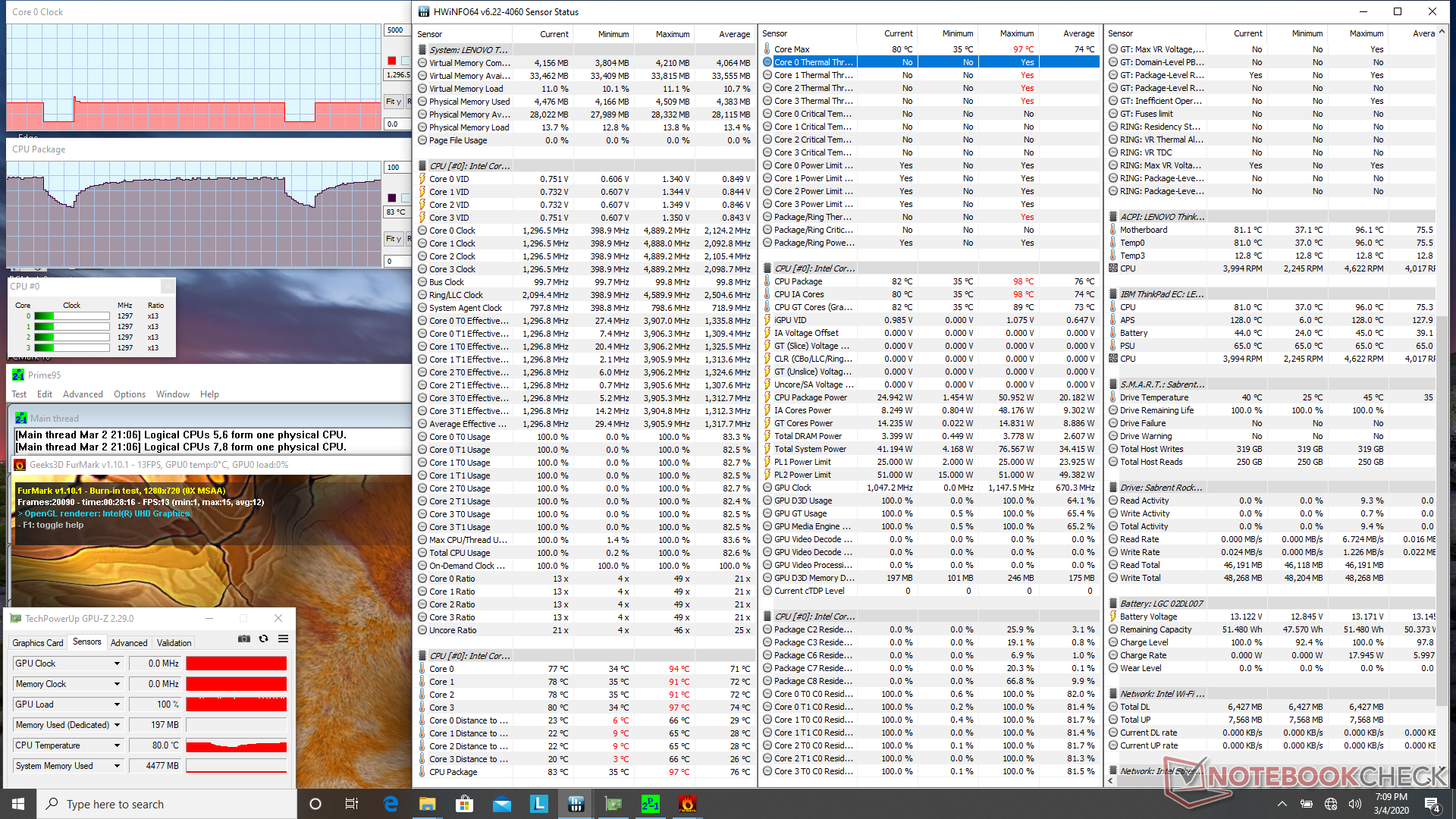This screenshot has width=1456, height=819.
Task: Click the red color swatch on Core 0 Clock graph
Action: (392, 61)
